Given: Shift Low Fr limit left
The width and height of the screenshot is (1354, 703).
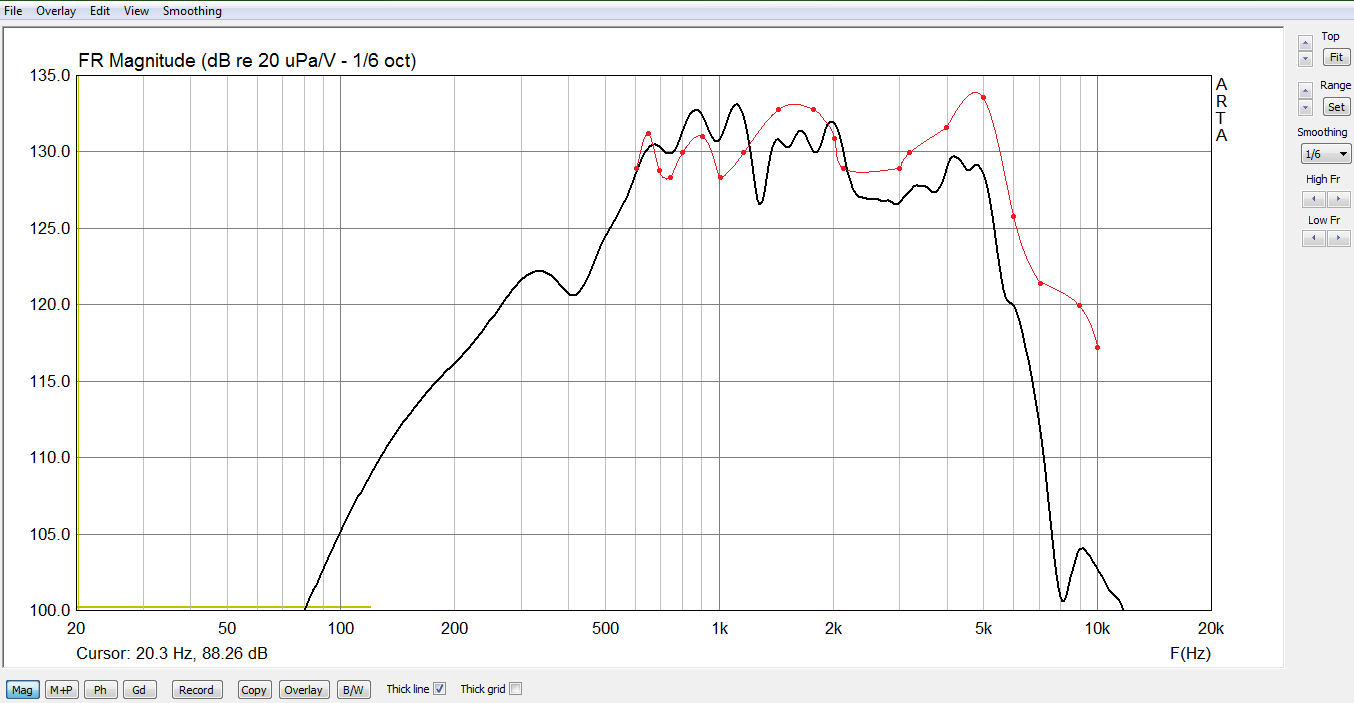Looking at the screenshot, I should click(x=1314, y=238).
